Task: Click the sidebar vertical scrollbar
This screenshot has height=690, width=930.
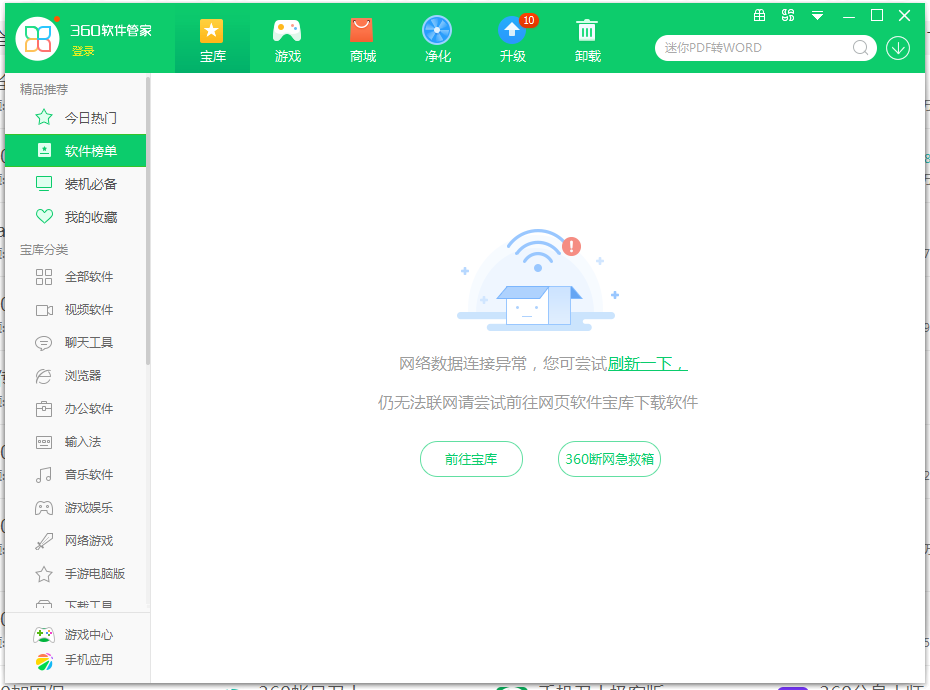Action: pyautogui.click(x=148, y=221)
